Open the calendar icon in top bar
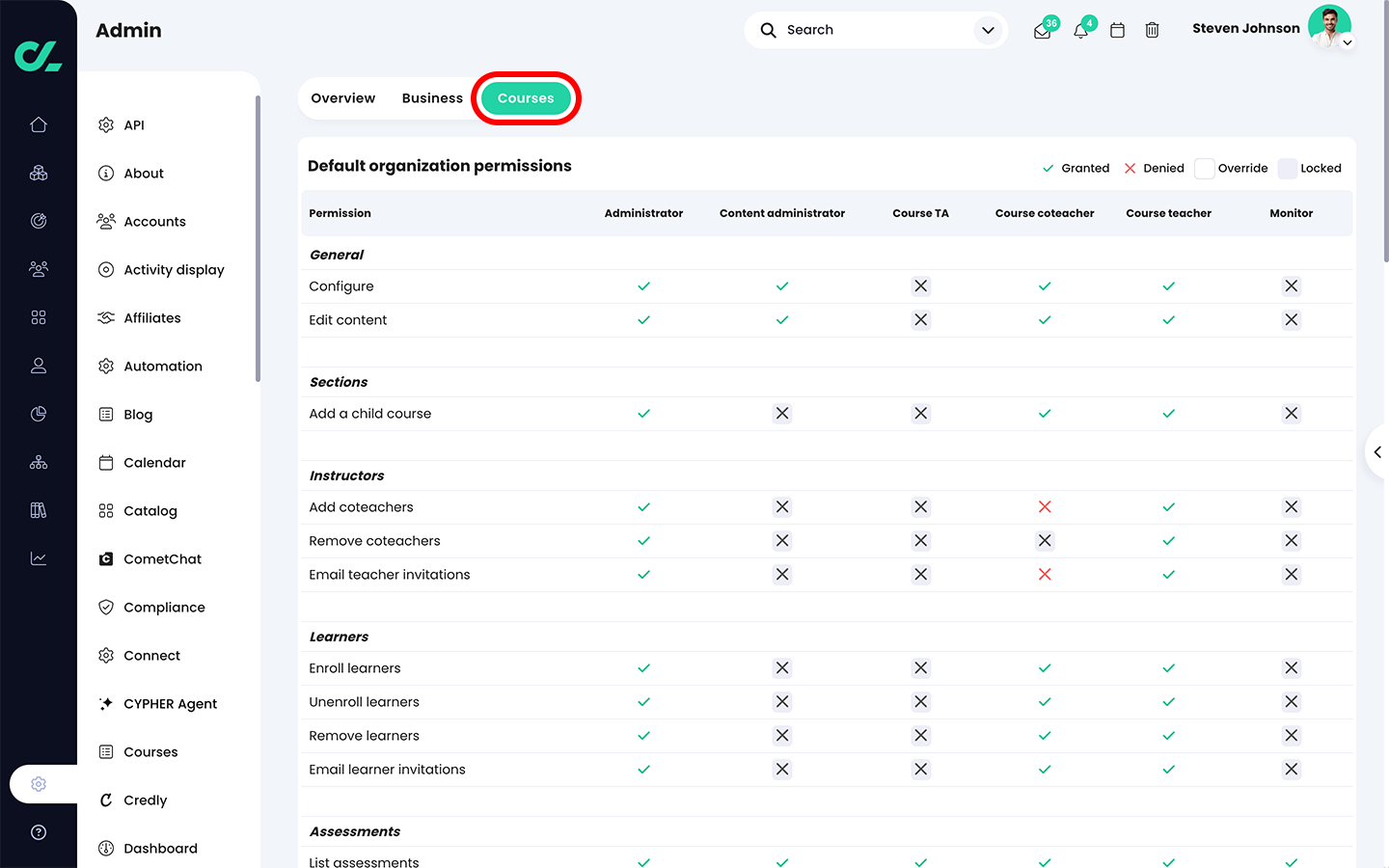This screenshot has height=868, width=1389. [1117, 31]
